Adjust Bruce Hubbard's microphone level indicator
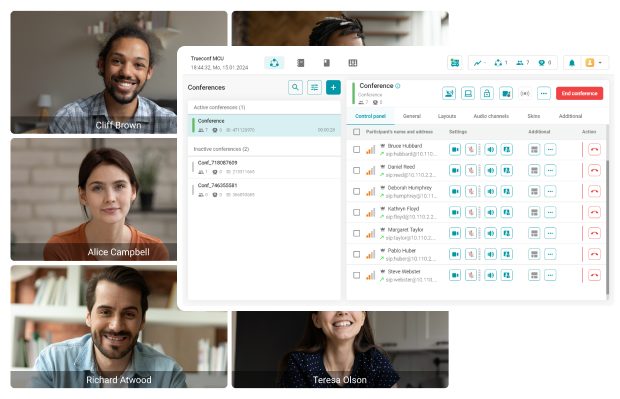Image resolution: width=620 pixels, height=399 pixels. click(480, 149)
